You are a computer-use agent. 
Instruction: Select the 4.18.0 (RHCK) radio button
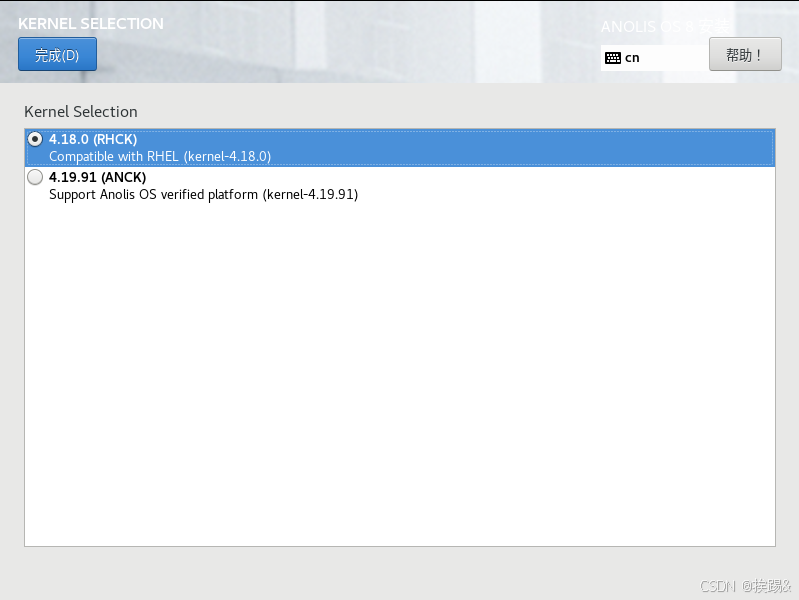tap(35, 139)
